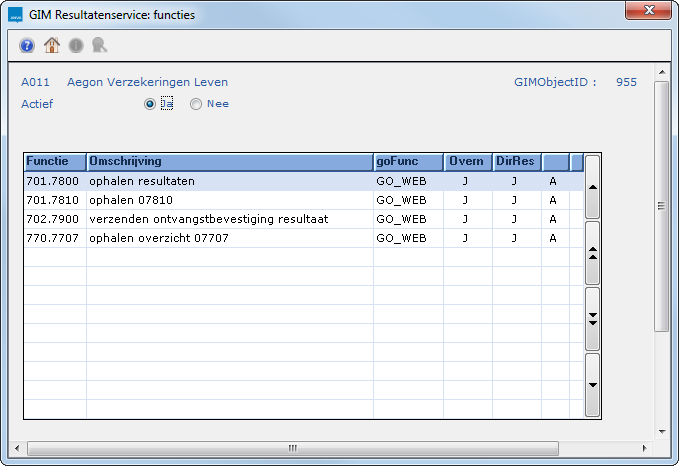Click the DirRes column header

pyautogui.click(x=517, y=162)
